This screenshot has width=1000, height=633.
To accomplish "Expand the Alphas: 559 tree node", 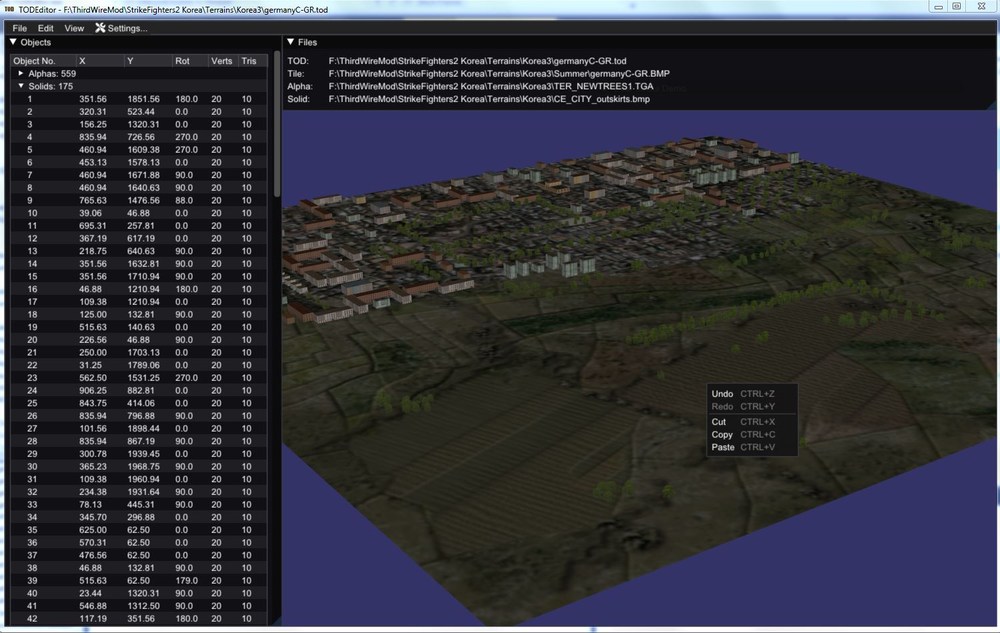I will (x=21, y=73).
